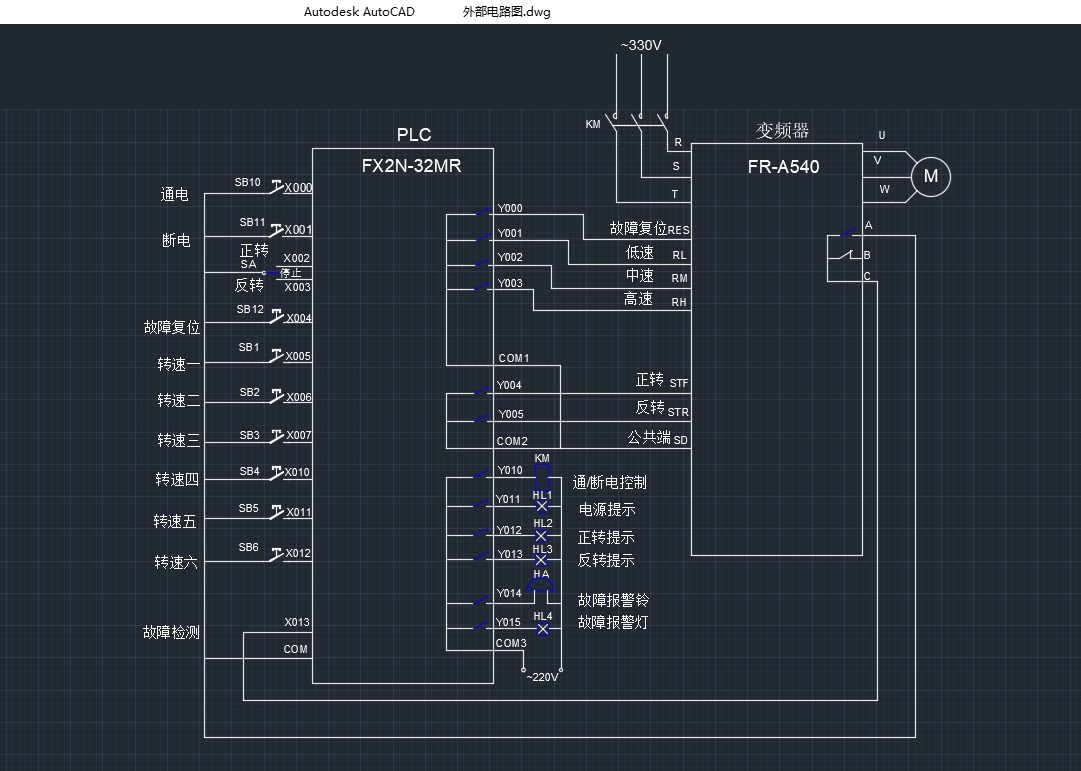Select the X002 terminal label
The image size is (1081, 771).
pyautogui.click(x=296, y=258)
